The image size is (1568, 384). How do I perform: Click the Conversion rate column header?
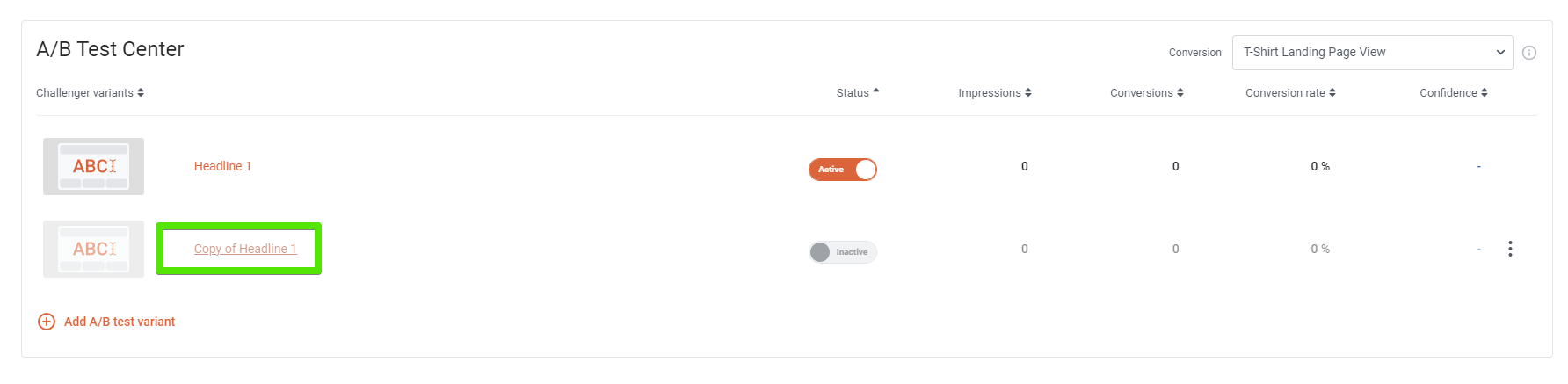coord(1285,92)
